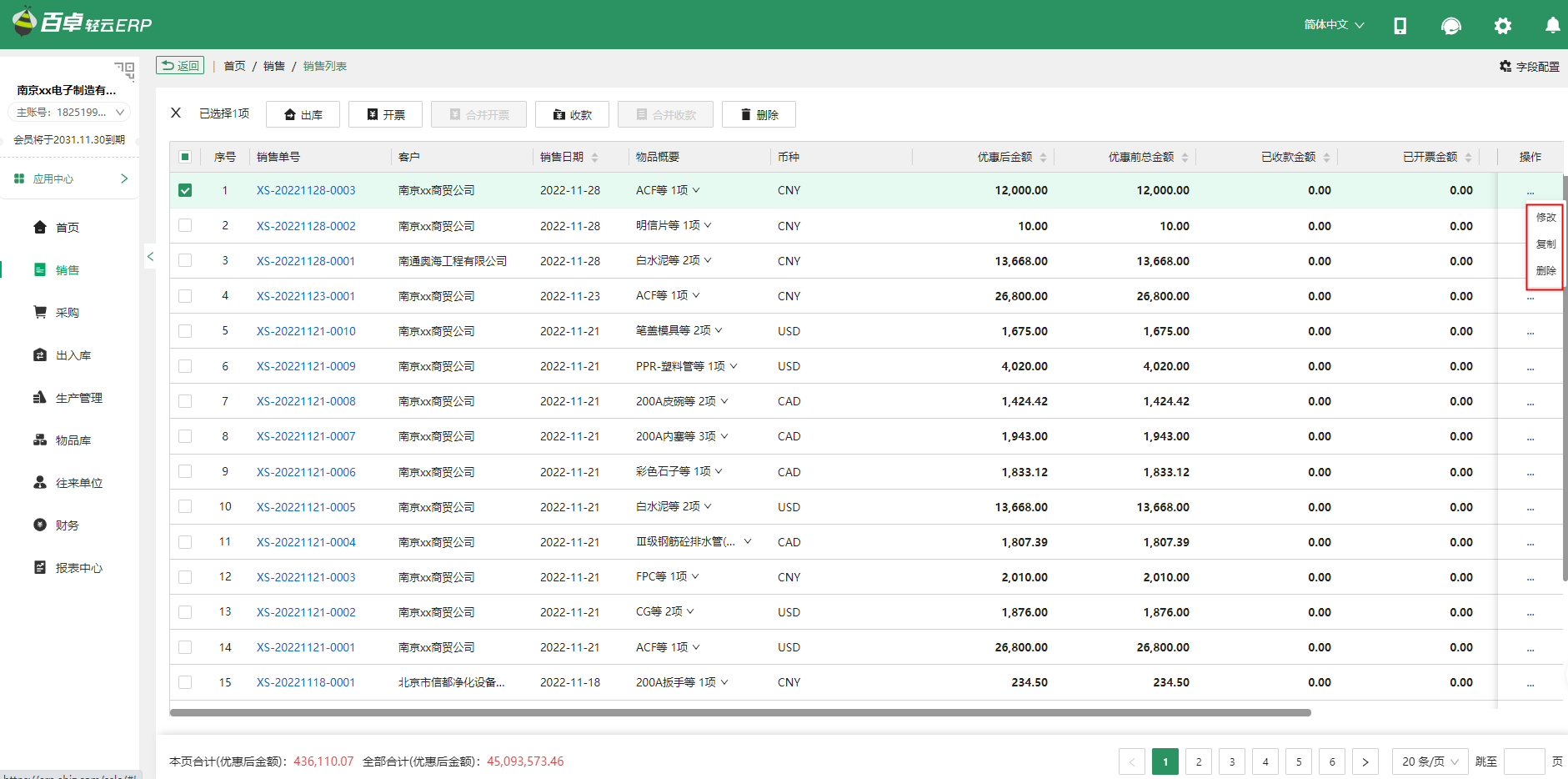This screenshot has height=779, width=1568.
Task: Open the notifications bell
Action: (1552, 26)
